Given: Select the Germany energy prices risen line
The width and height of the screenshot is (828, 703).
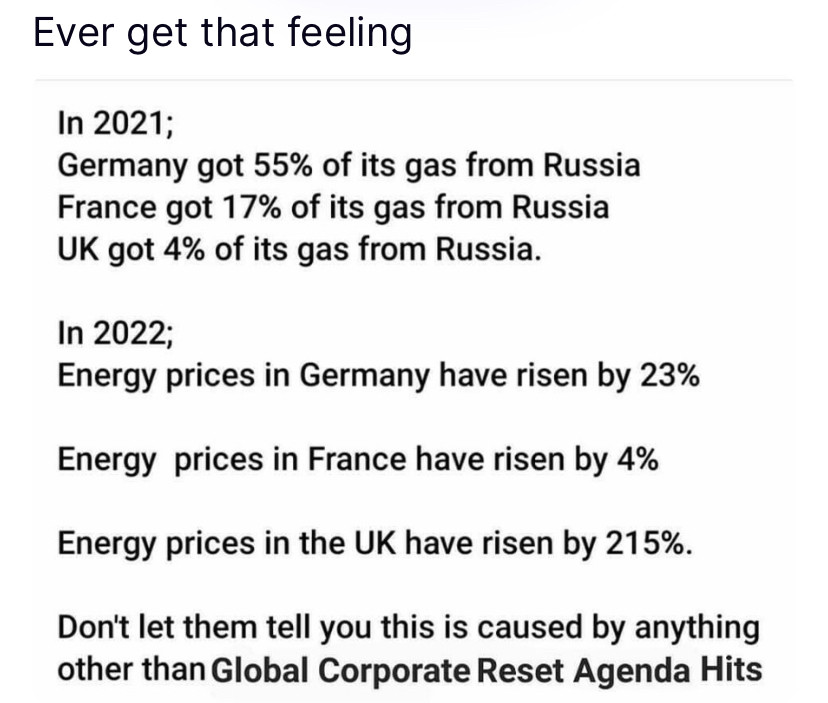Looking at the screenshot, I should click(x=378, y=377).
